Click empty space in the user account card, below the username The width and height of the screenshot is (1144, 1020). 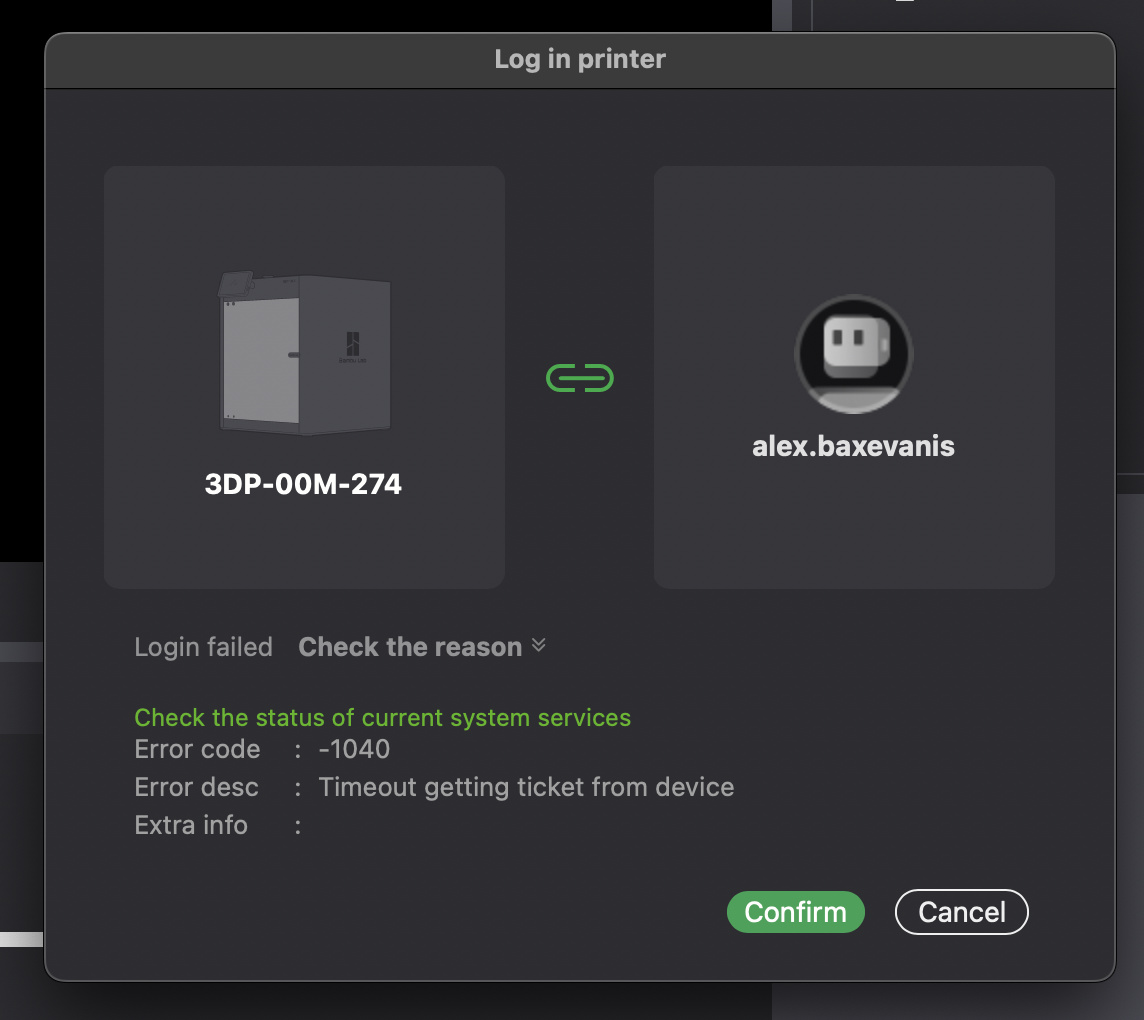(x=853, y=525)
